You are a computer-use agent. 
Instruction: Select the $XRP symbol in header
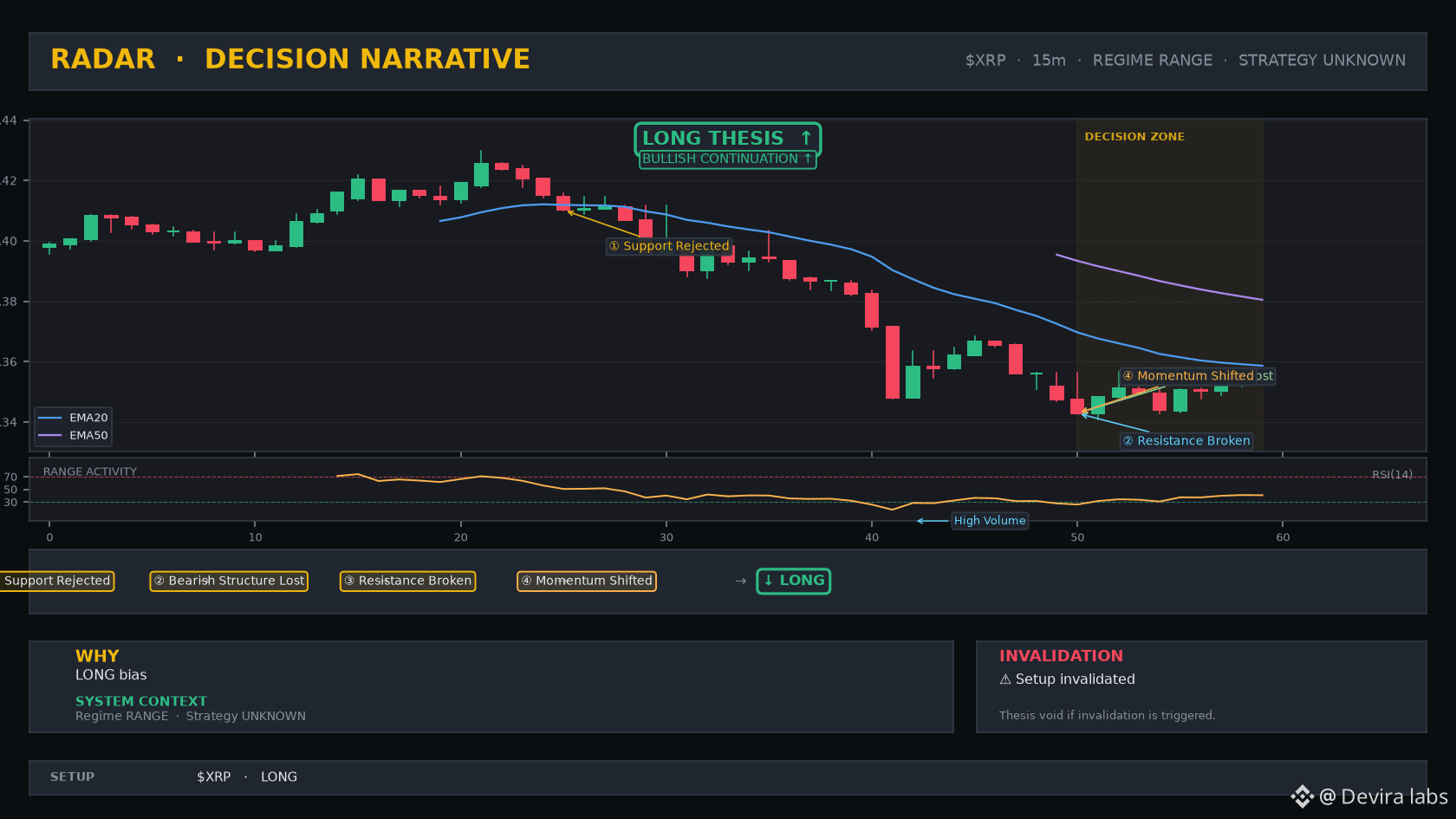point(985,61)
